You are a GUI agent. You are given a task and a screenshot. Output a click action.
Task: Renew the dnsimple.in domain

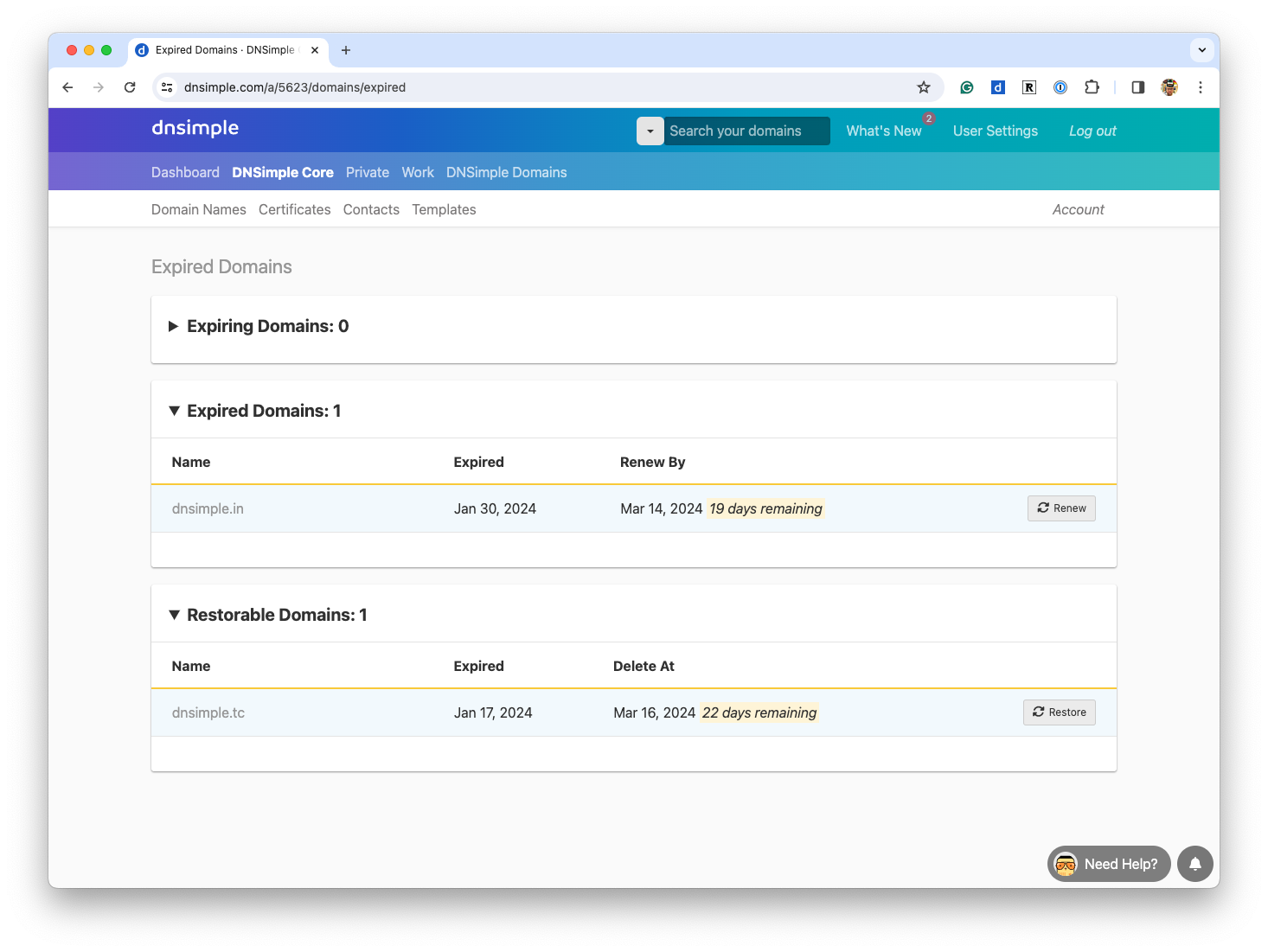pos(1061,508)
